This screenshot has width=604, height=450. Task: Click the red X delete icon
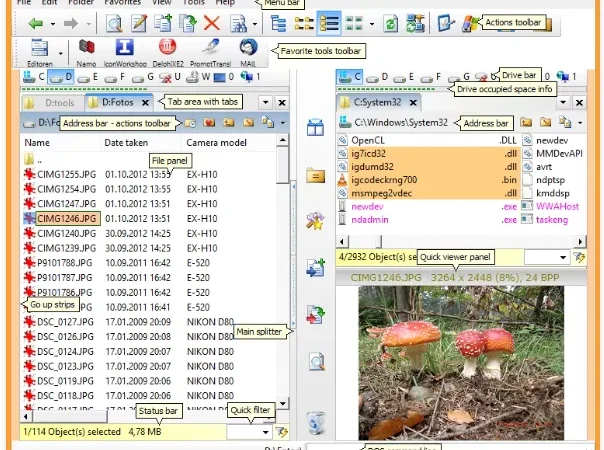point(211,23)
